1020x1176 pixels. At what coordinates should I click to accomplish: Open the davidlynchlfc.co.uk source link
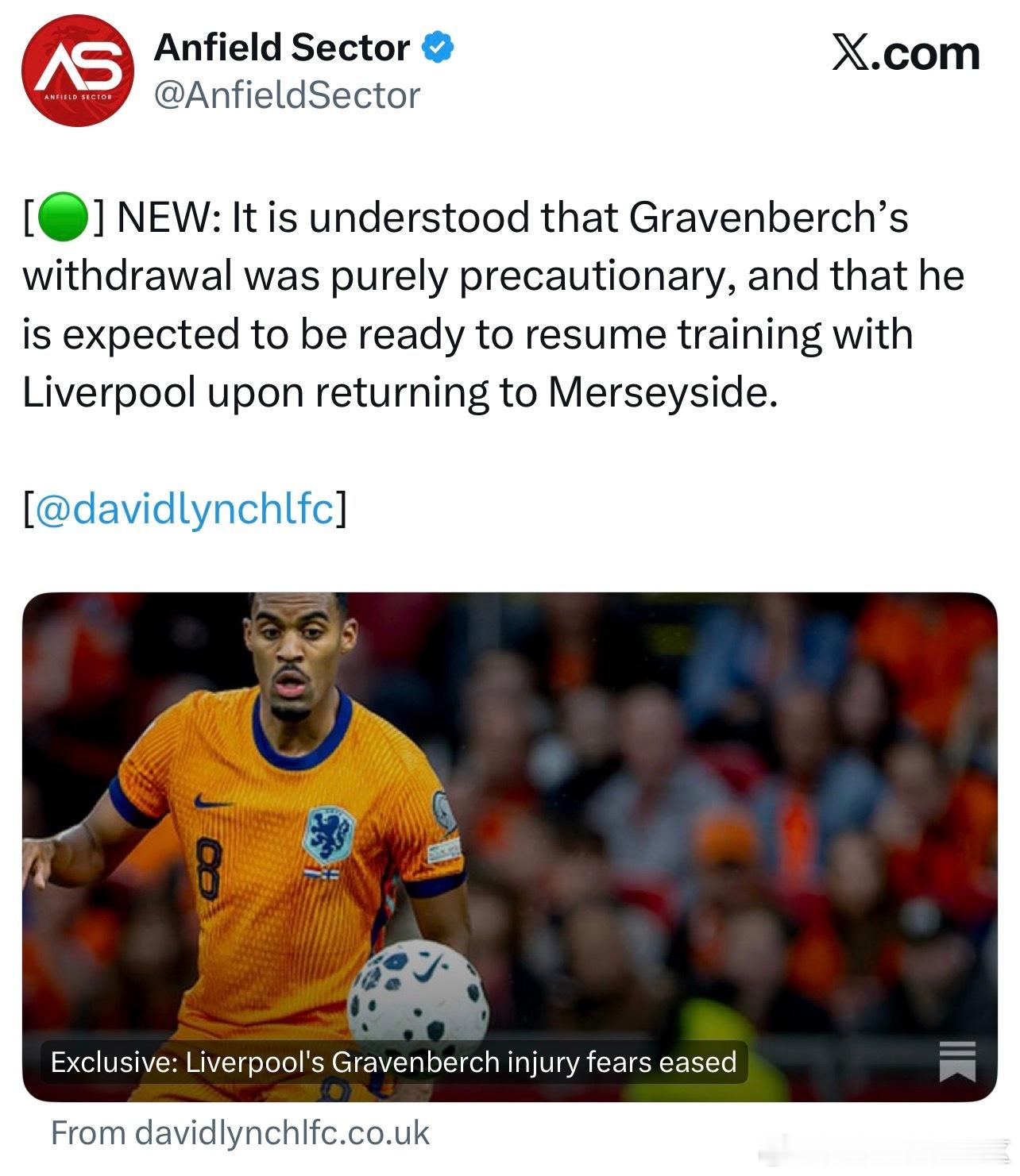[x=240, y=1132]
